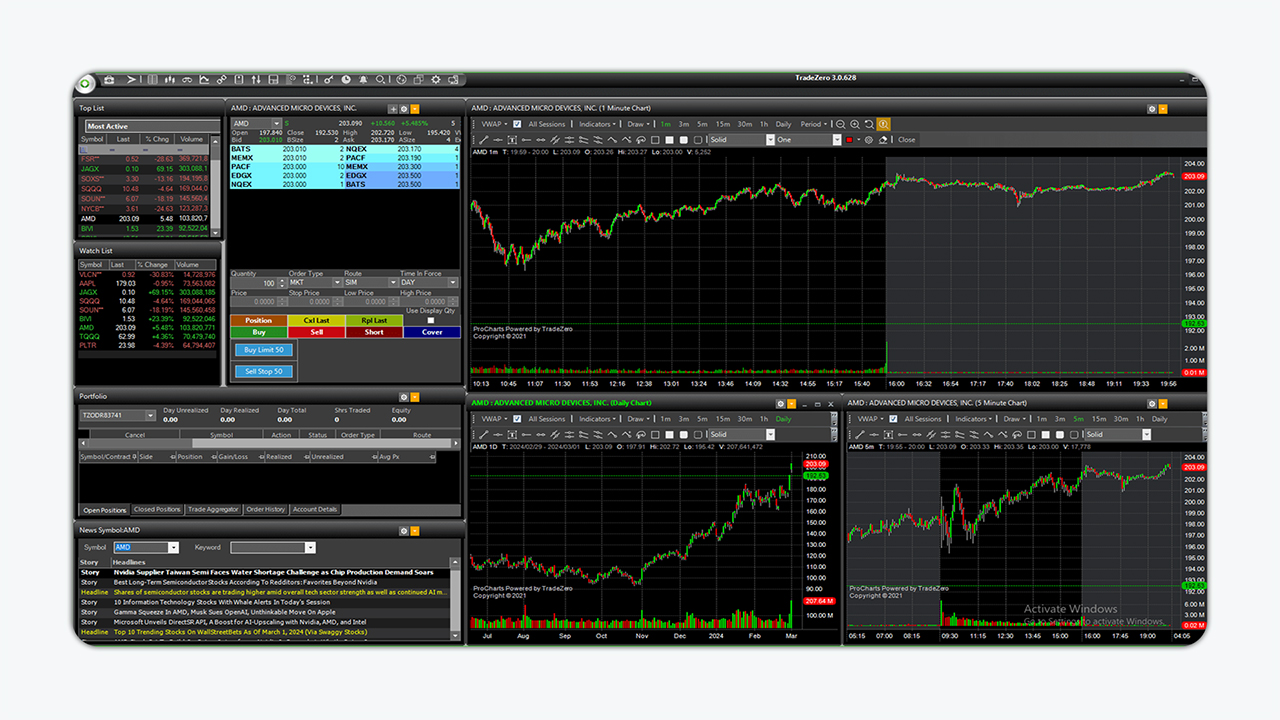Image resolution: width=1280 pixels, height=720 pixels.
Task: Toggle the Use Display Qty checkbox
Action: (430, 320)
